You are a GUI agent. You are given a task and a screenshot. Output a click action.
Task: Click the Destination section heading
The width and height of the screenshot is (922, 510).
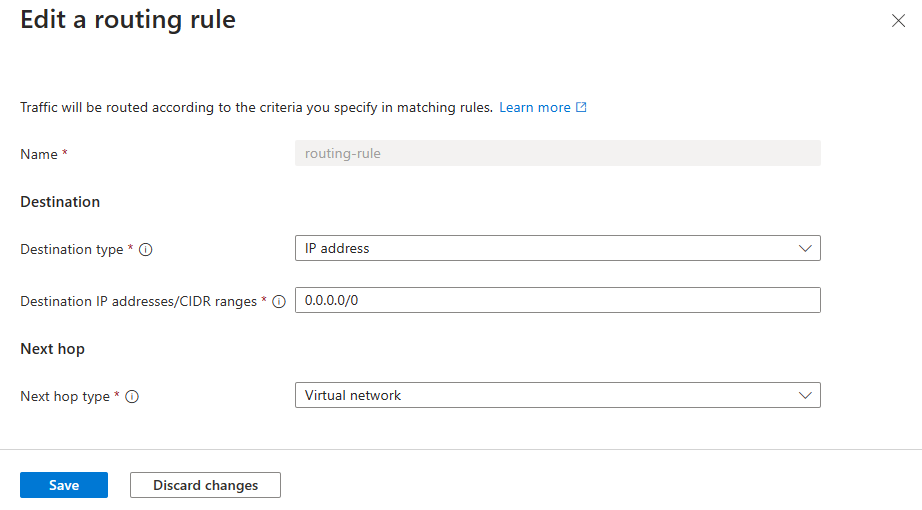coord(60,202)
